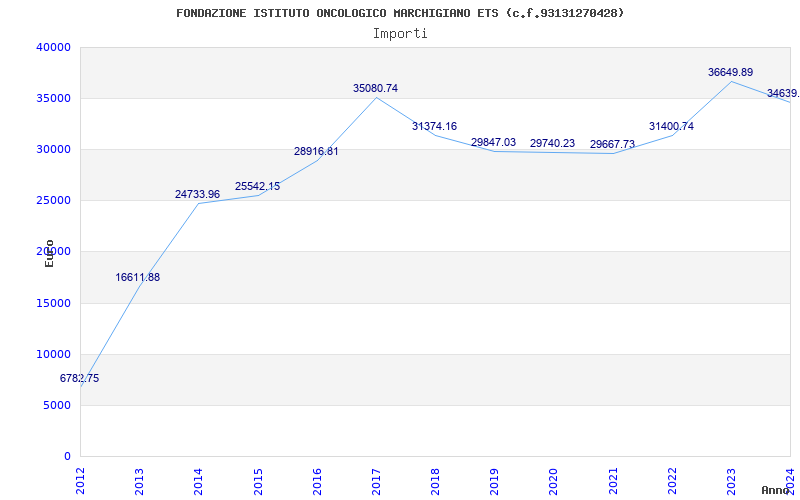Select the data label 31374.16
800x500 pixels.
click(x=435, y=127)
